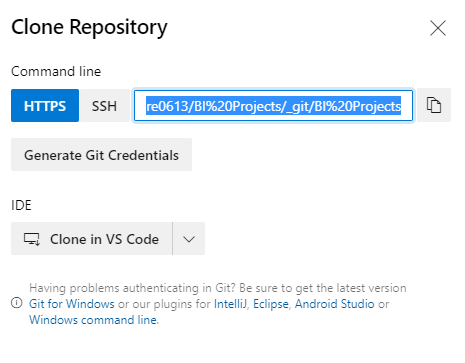Click the repository URL text field
Image resolution: width=465 pixels, height=363 pixels.
click(273, 106)
